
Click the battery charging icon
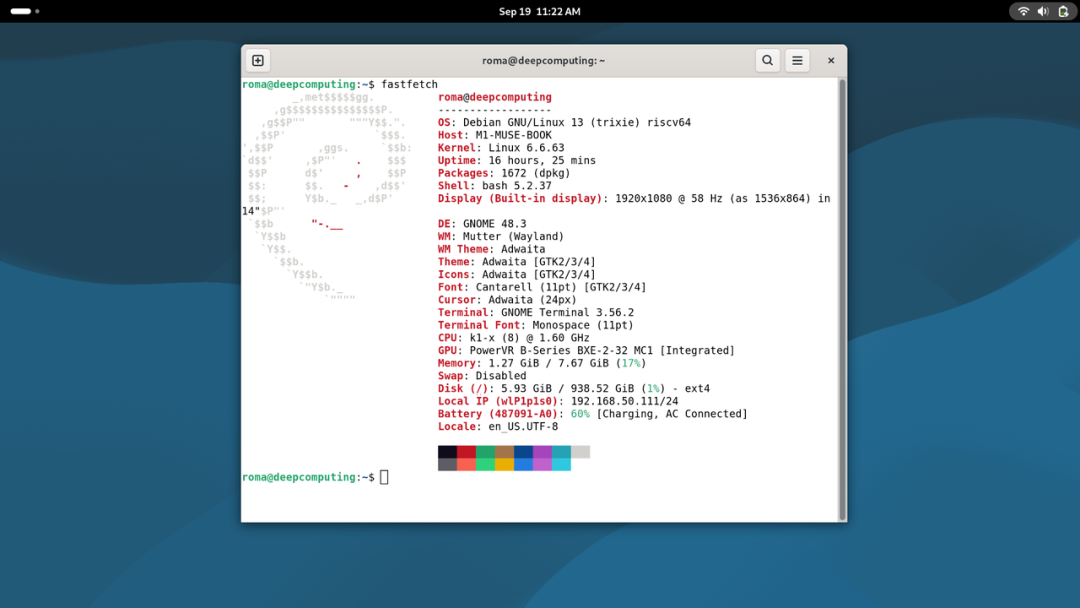click(x=1063, y=12)
